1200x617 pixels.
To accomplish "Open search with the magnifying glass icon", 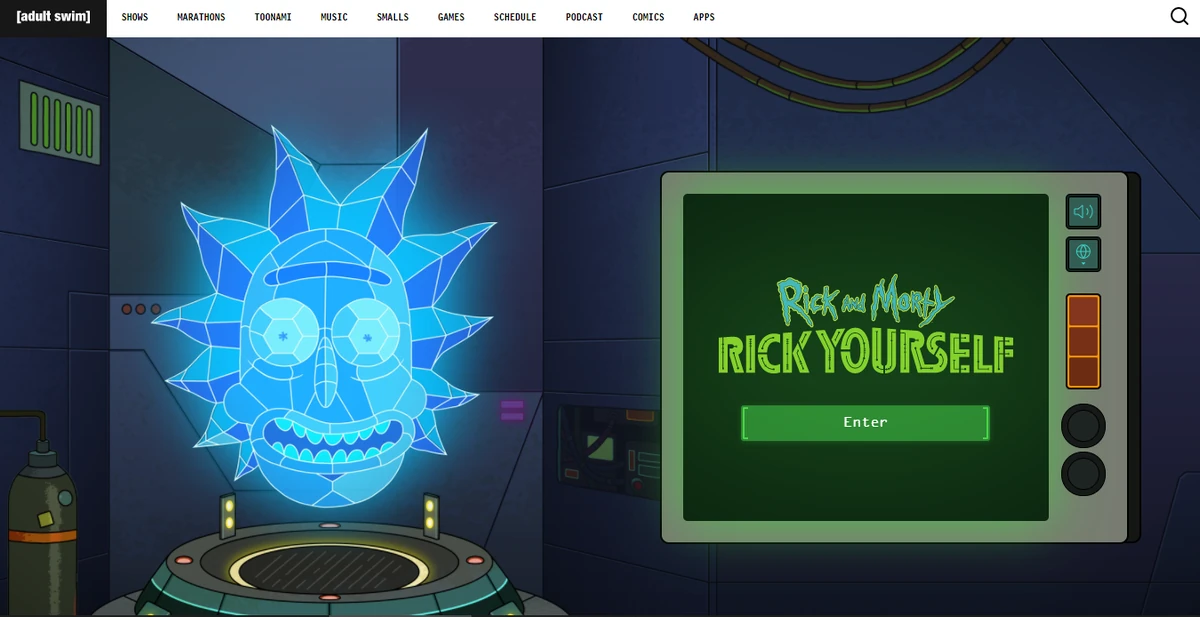I will pos(1180,16).
